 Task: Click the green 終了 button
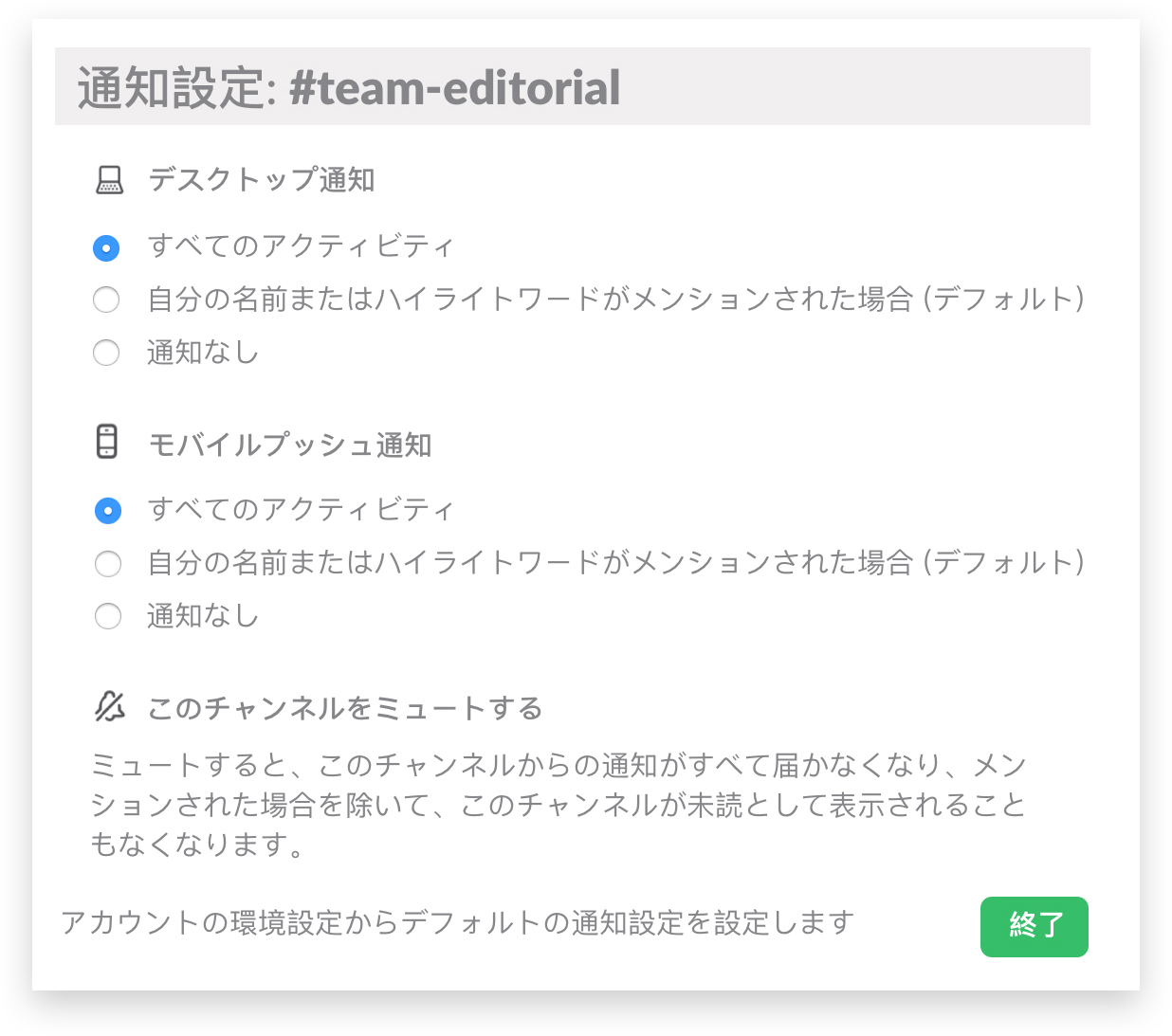pos(1035,926)
